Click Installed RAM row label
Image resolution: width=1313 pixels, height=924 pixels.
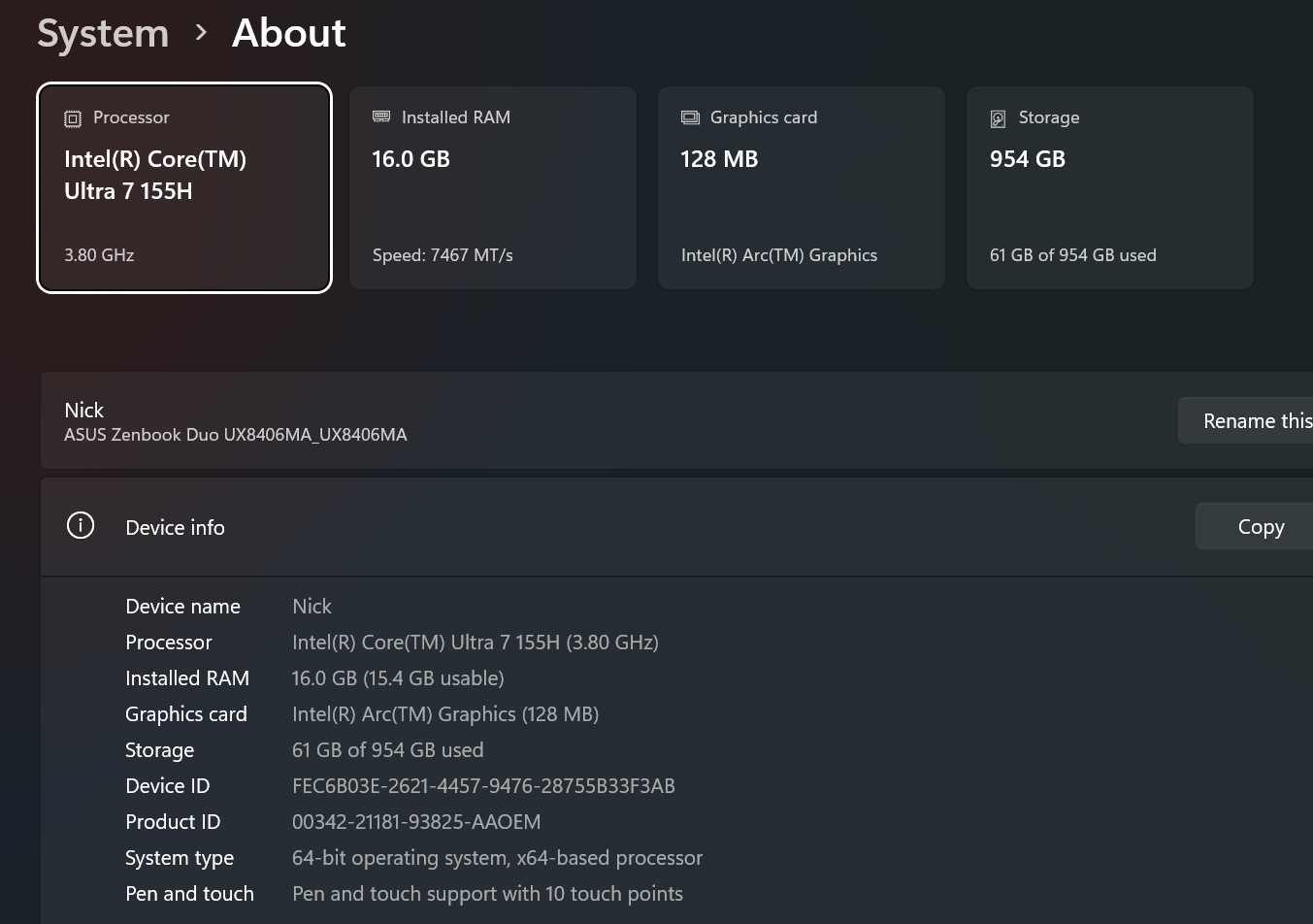click(x=187, y=678)
